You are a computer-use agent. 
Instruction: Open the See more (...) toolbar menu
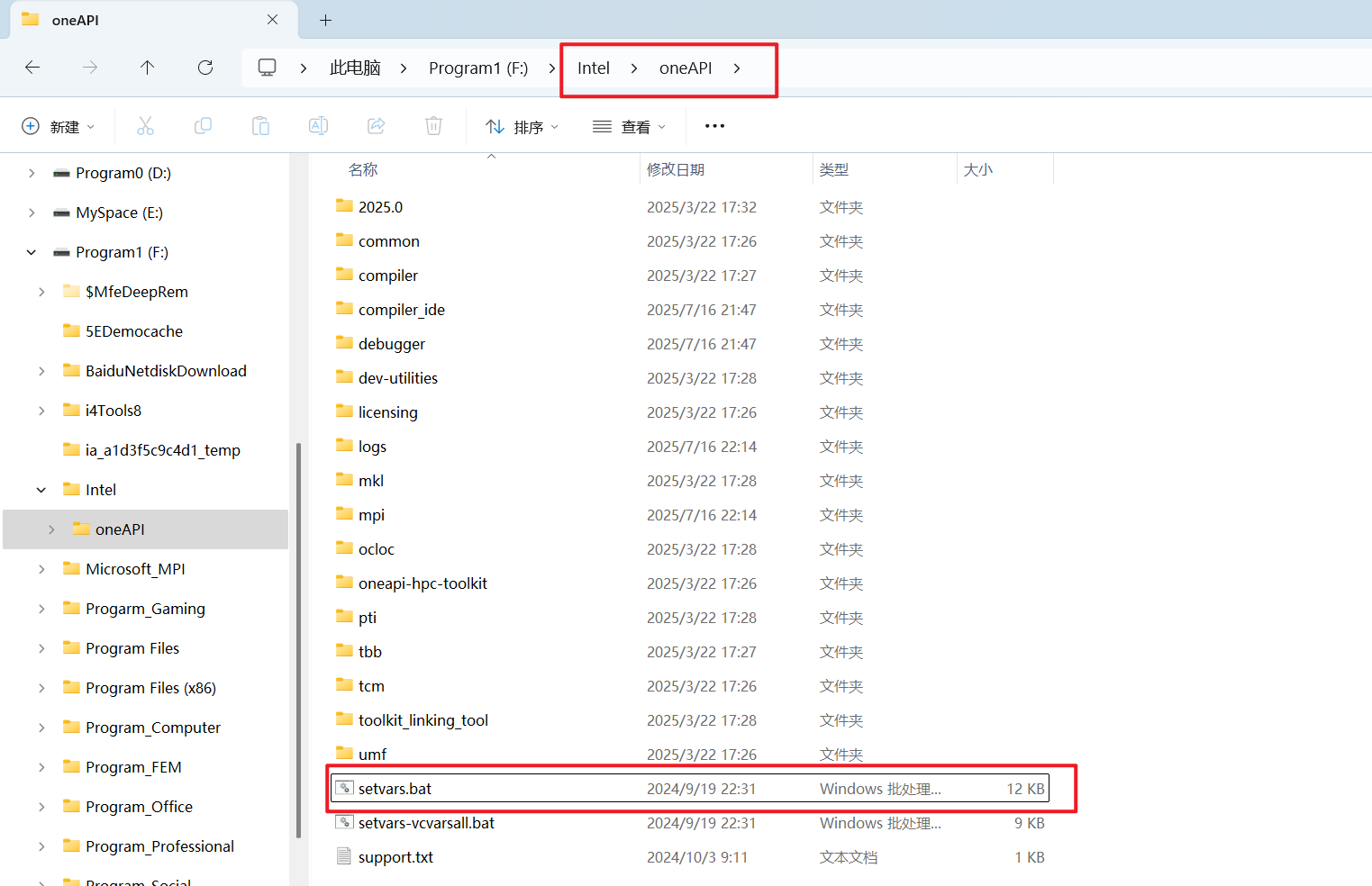pos(714,125)
